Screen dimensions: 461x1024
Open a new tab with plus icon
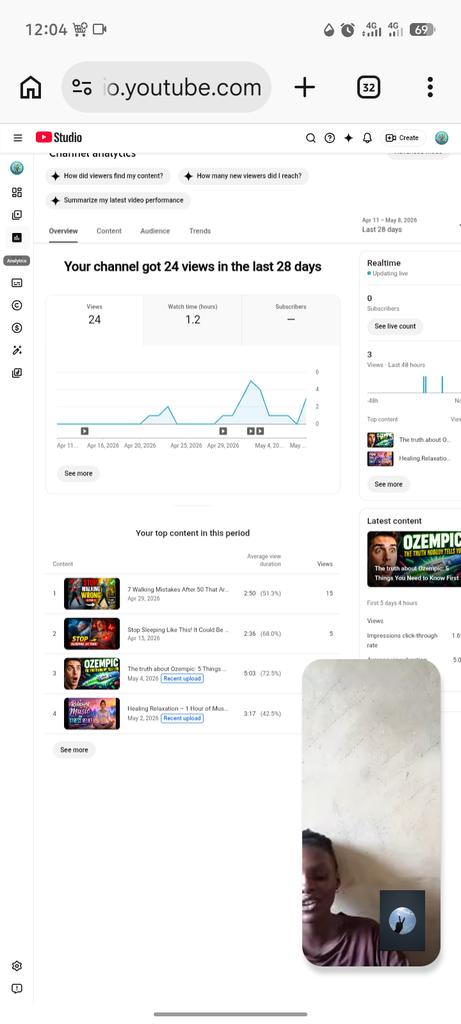pos(304,88)
